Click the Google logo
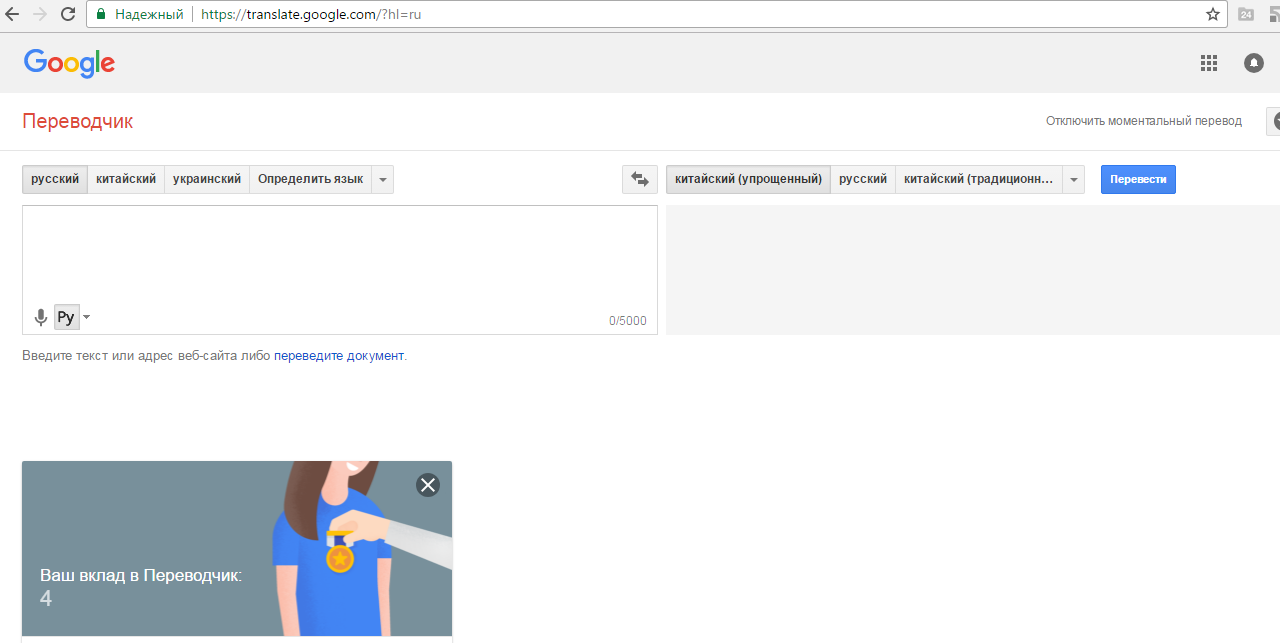1280x643 pixels. coord(69,63)
